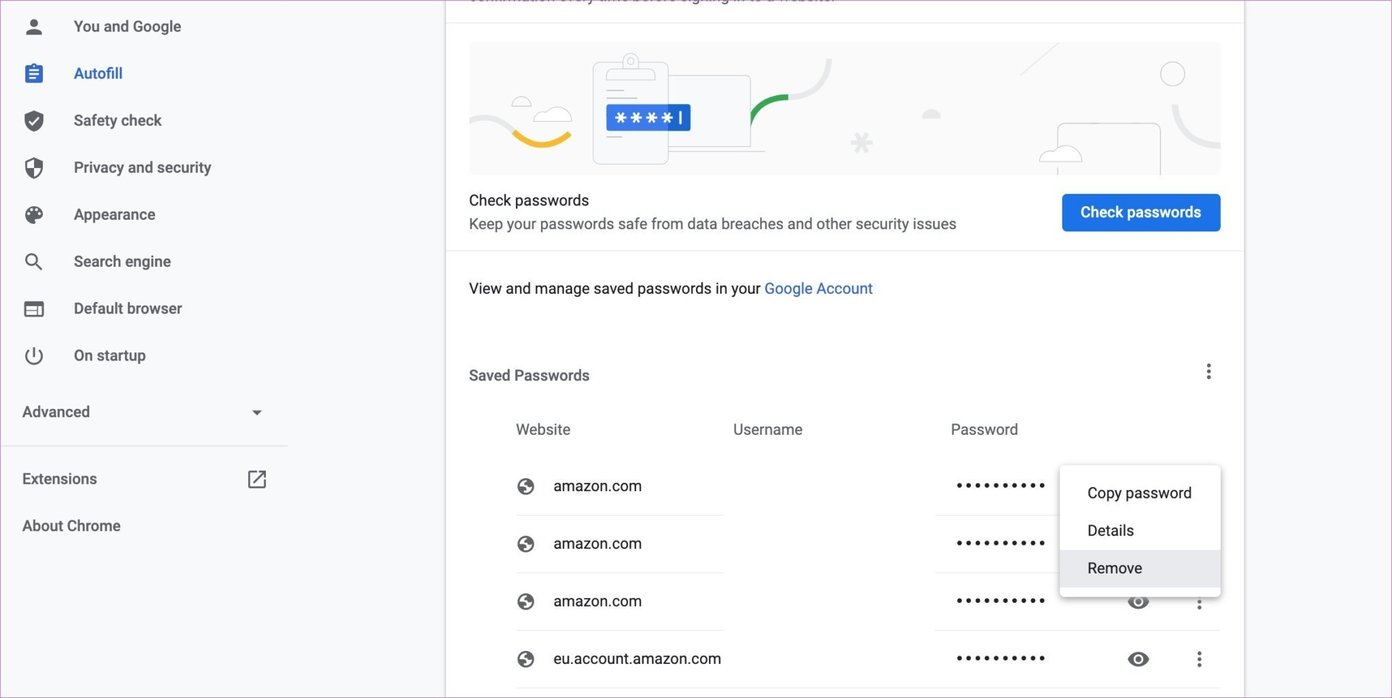Open Extensions external link icon

257,479
